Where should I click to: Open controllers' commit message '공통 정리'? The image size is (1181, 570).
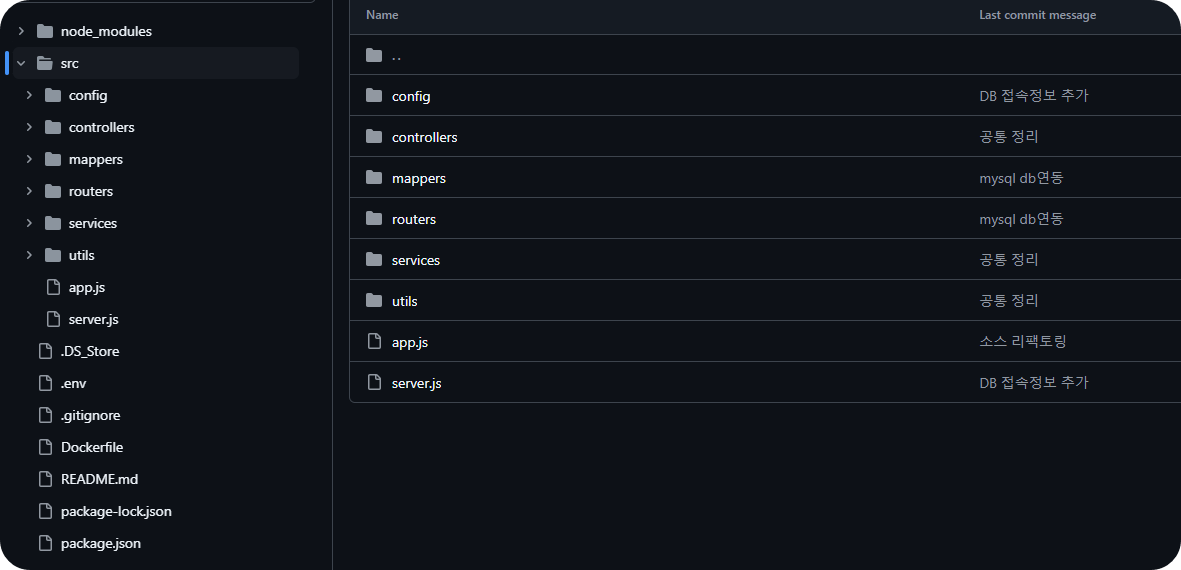(x=1009, y=136)
